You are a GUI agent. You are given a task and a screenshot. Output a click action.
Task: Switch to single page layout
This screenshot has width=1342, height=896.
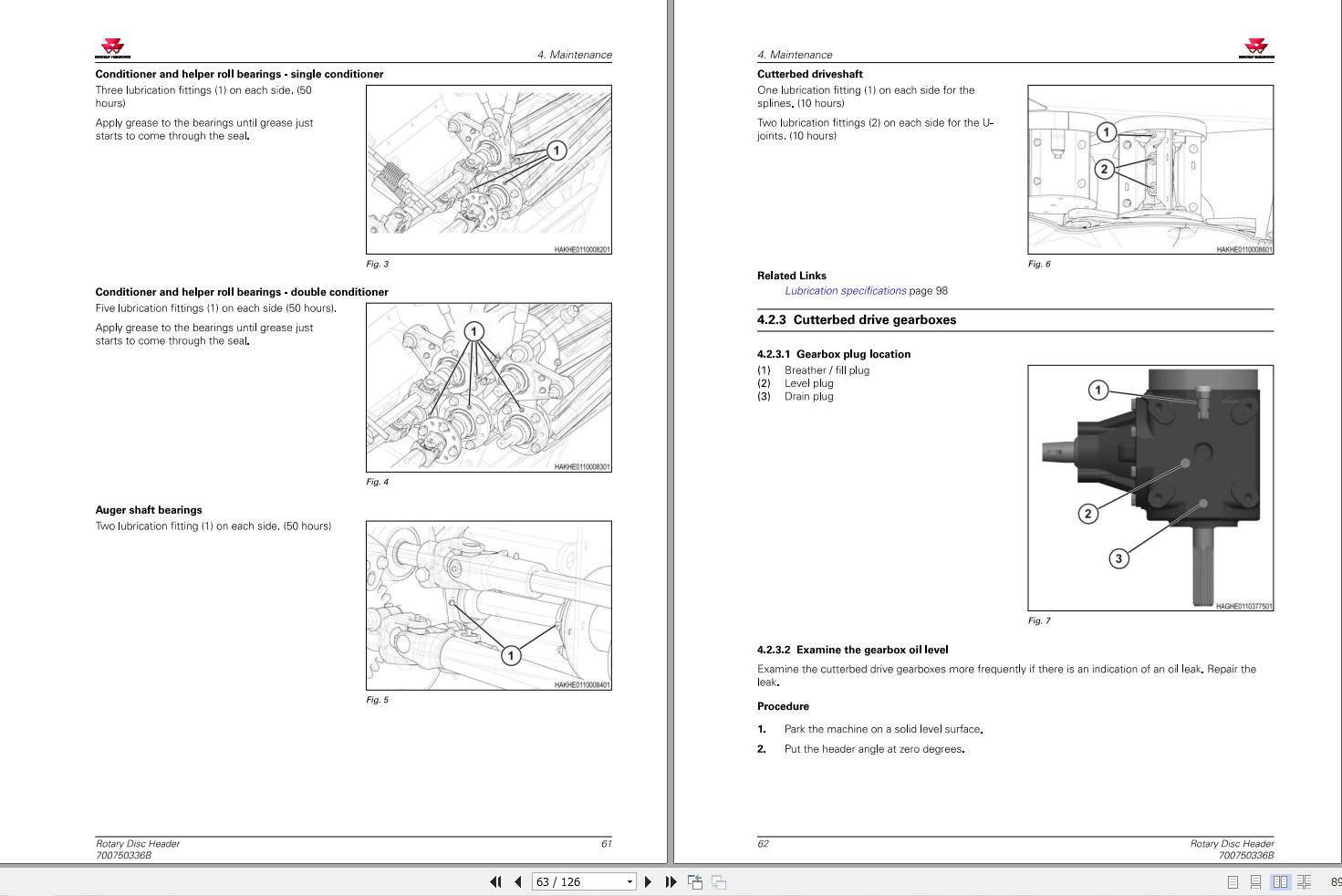[x=1233, y=882]
